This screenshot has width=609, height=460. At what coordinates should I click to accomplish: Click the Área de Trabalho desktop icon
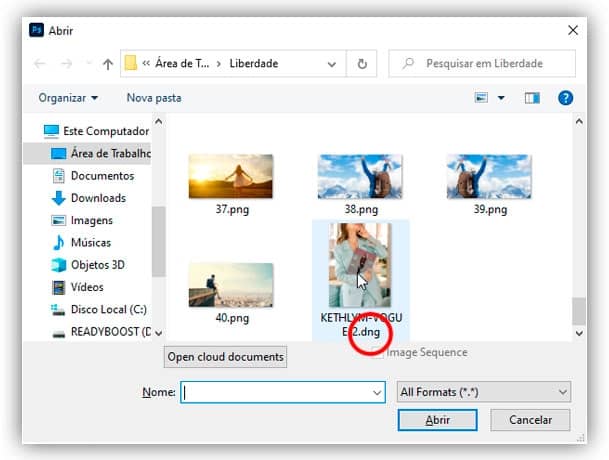point(59,153)
